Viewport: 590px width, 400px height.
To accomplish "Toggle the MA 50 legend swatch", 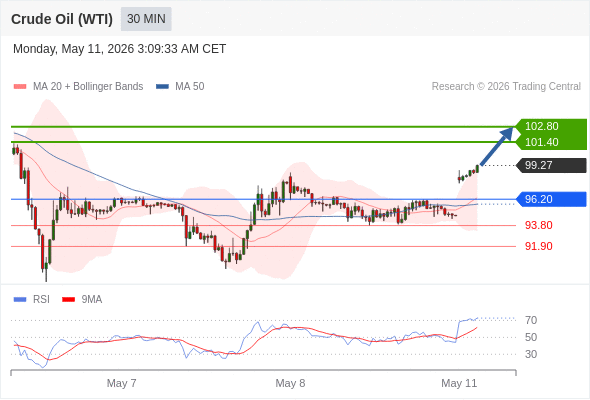I will coord(162,87).
